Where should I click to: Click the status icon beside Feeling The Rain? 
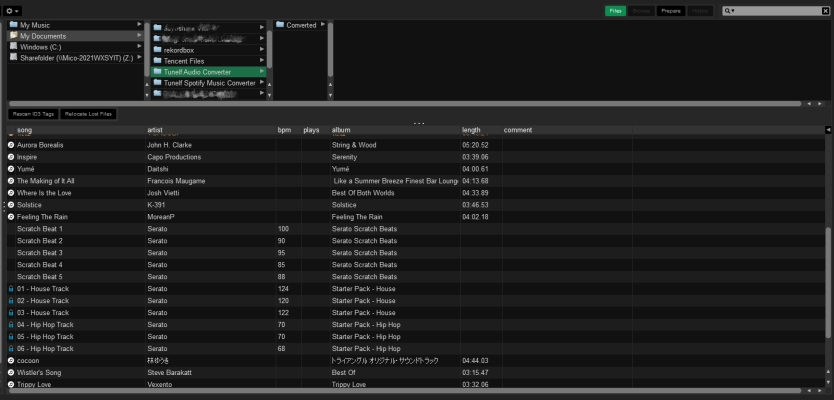[11, 216]
